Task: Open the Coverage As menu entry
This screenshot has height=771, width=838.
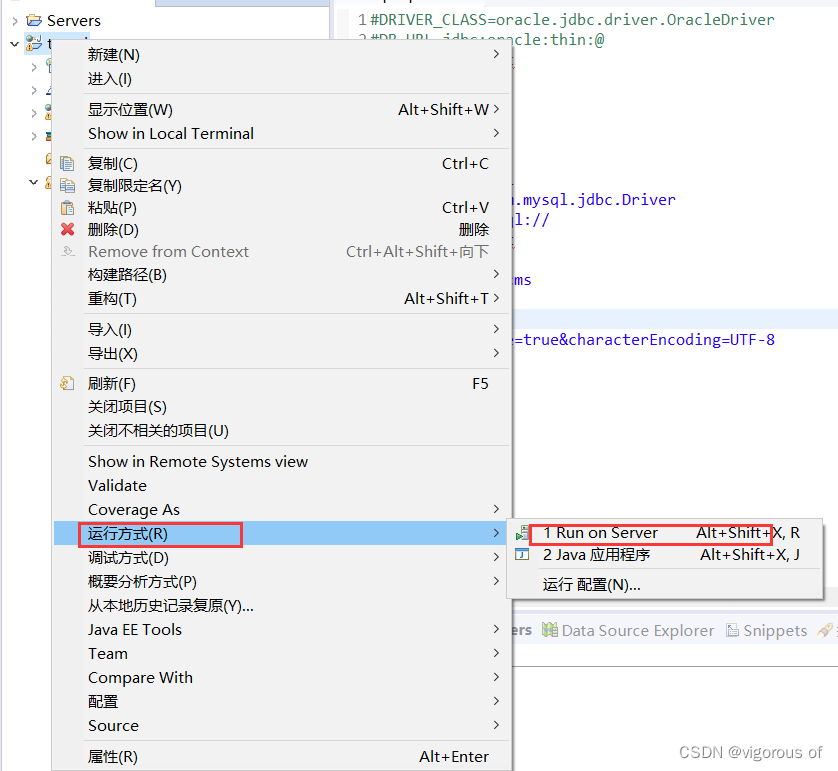Action: point(282,510)
